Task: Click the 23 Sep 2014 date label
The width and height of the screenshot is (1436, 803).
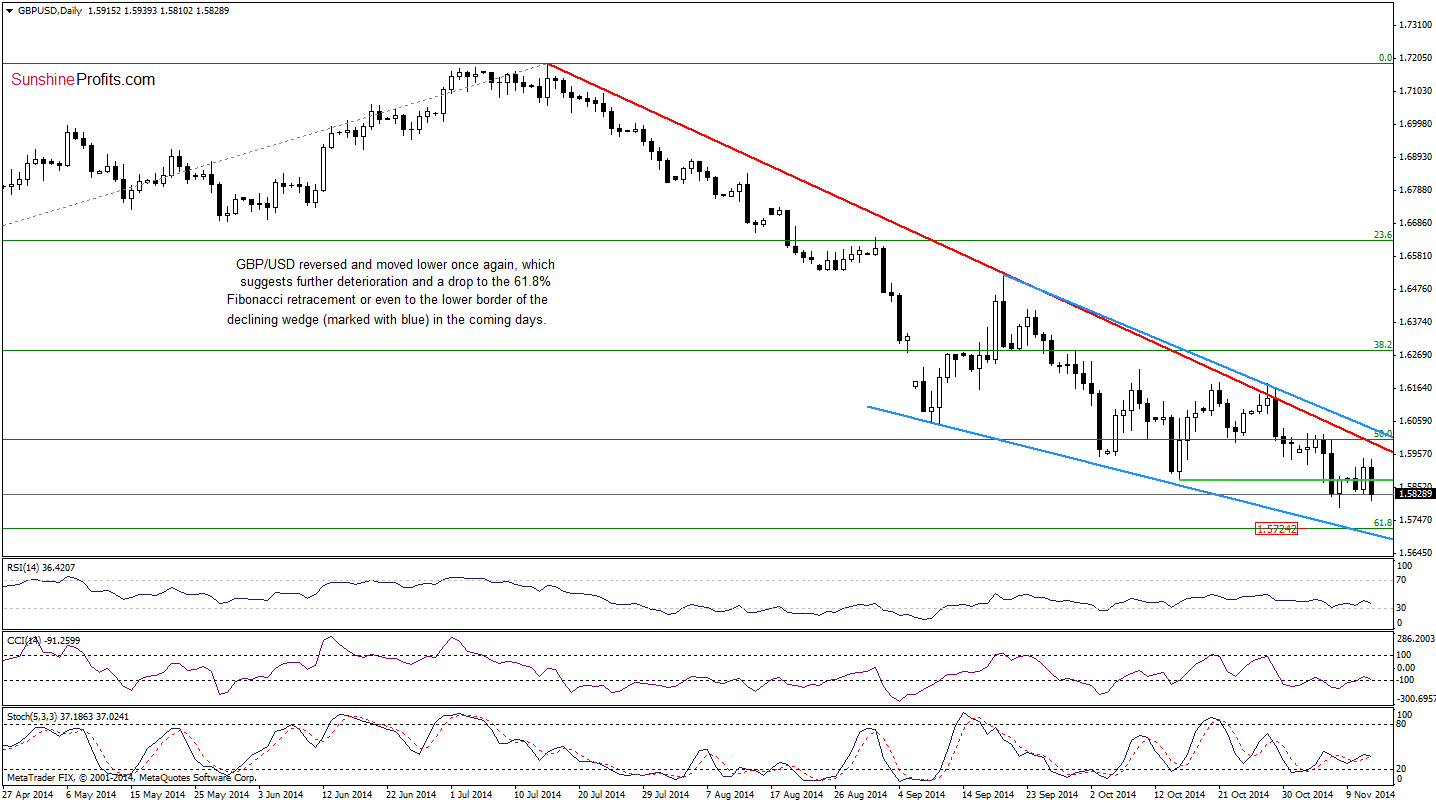Action: point(1051,794)
